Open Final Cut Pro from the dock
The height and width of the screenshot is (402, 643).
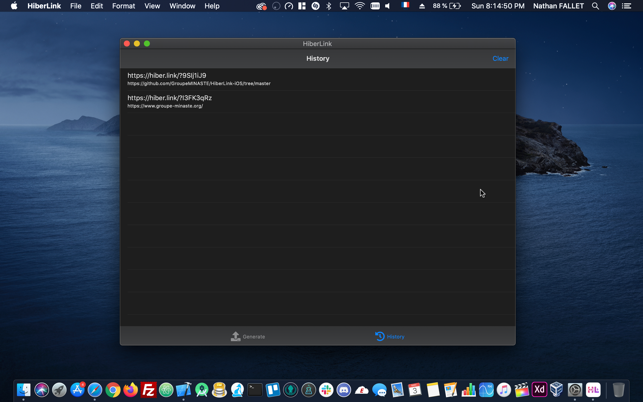click(x=522, y=389)
